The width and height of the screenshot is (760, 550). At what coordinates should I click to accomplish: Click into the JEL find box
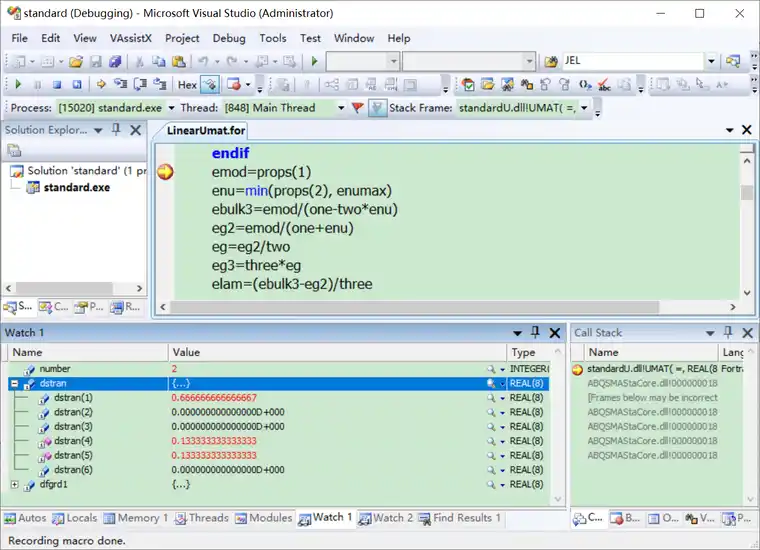[x=633, y=61]
